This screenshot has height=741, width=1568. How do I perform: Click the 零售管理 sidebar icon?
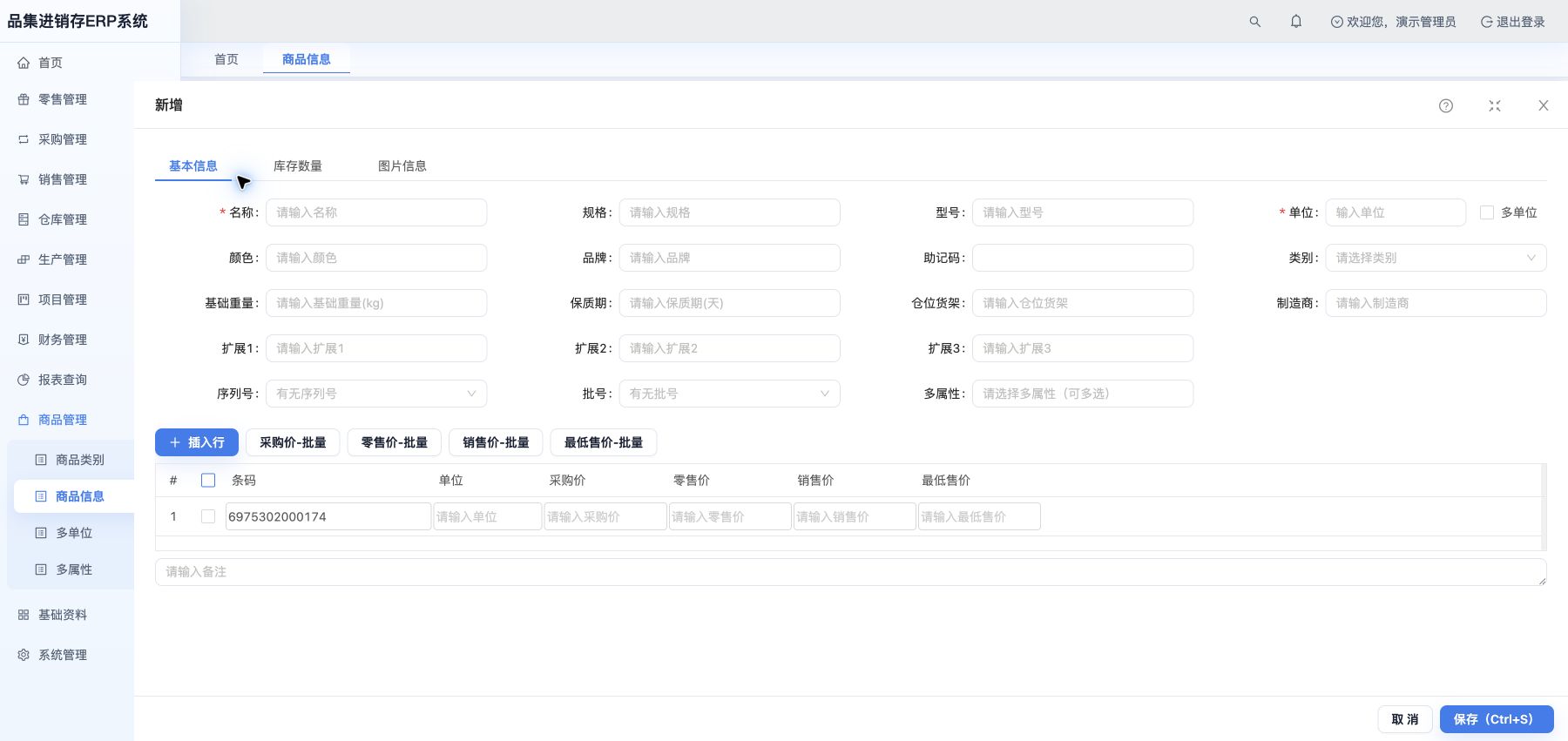tap(24, 99)
